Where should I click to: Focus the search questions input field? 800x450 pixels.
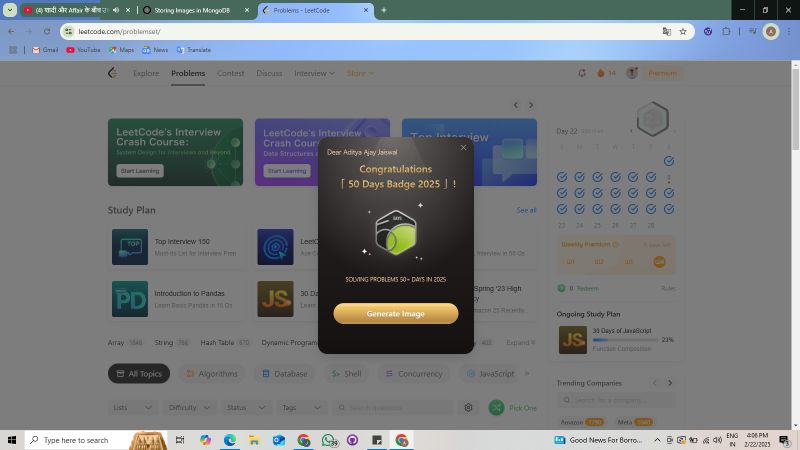[393, 407]
